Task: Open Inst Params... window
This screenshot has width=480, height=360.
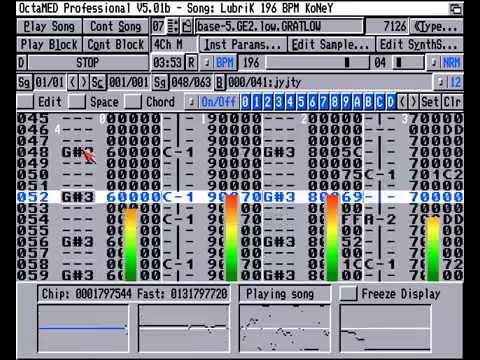Action: [x=243, y=44]
